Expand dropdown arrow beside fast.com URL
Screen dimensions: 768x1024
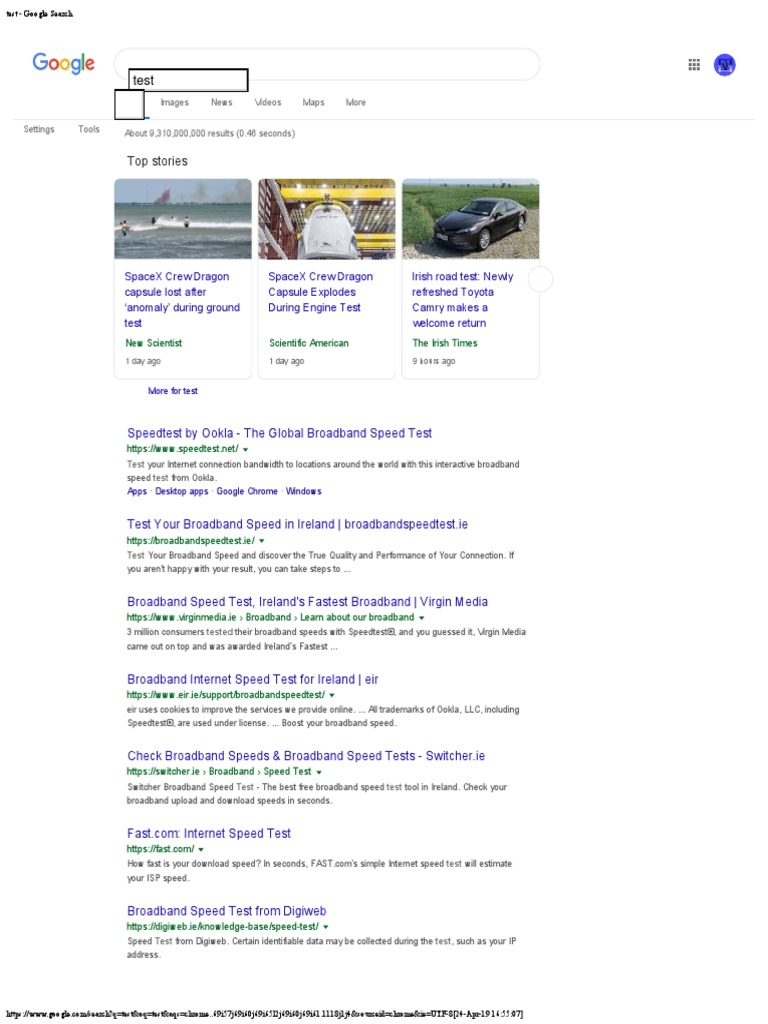pyautogui.click(x=201, y=850)
